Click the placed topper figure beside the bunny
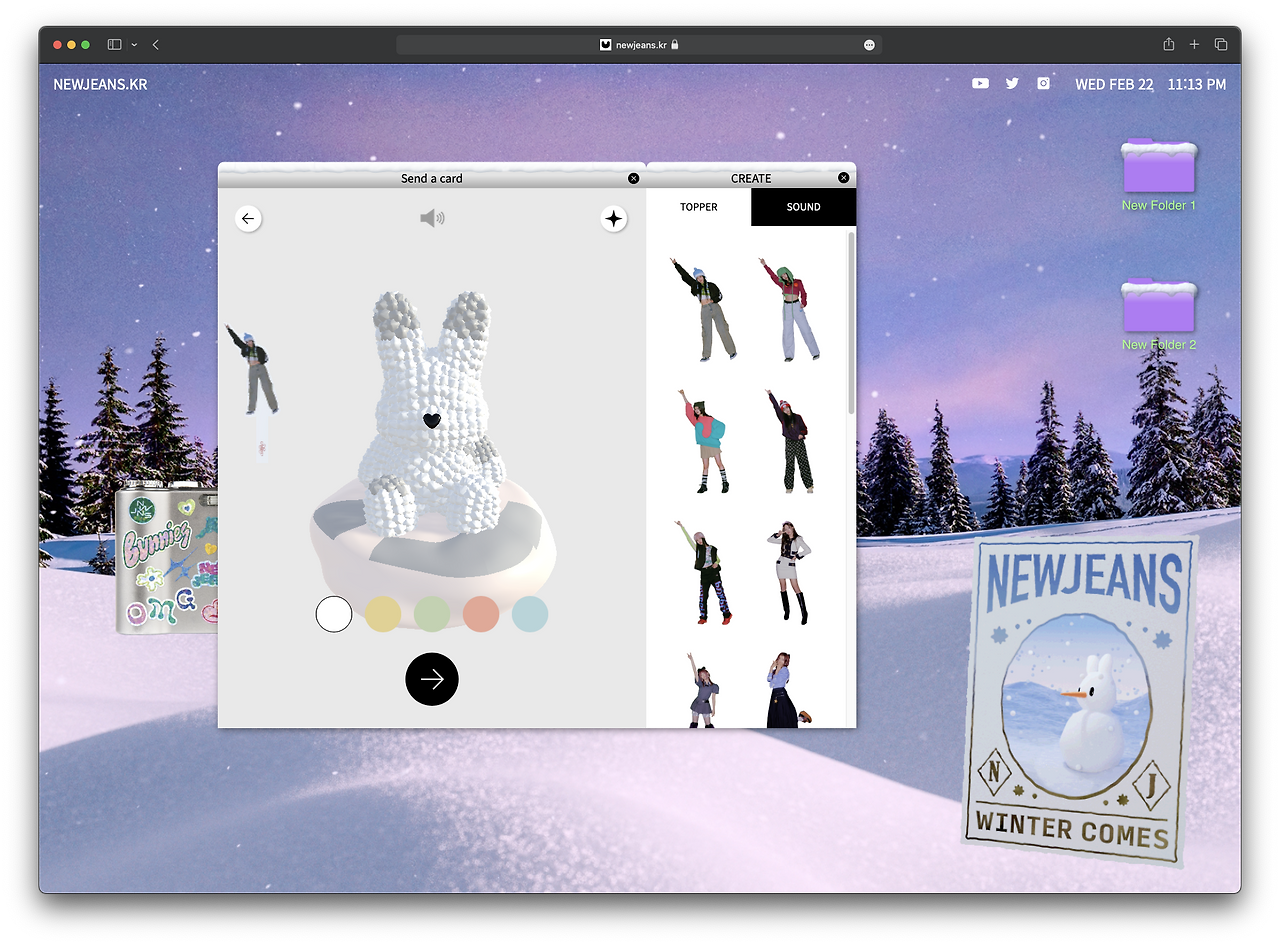 [252, 370]
